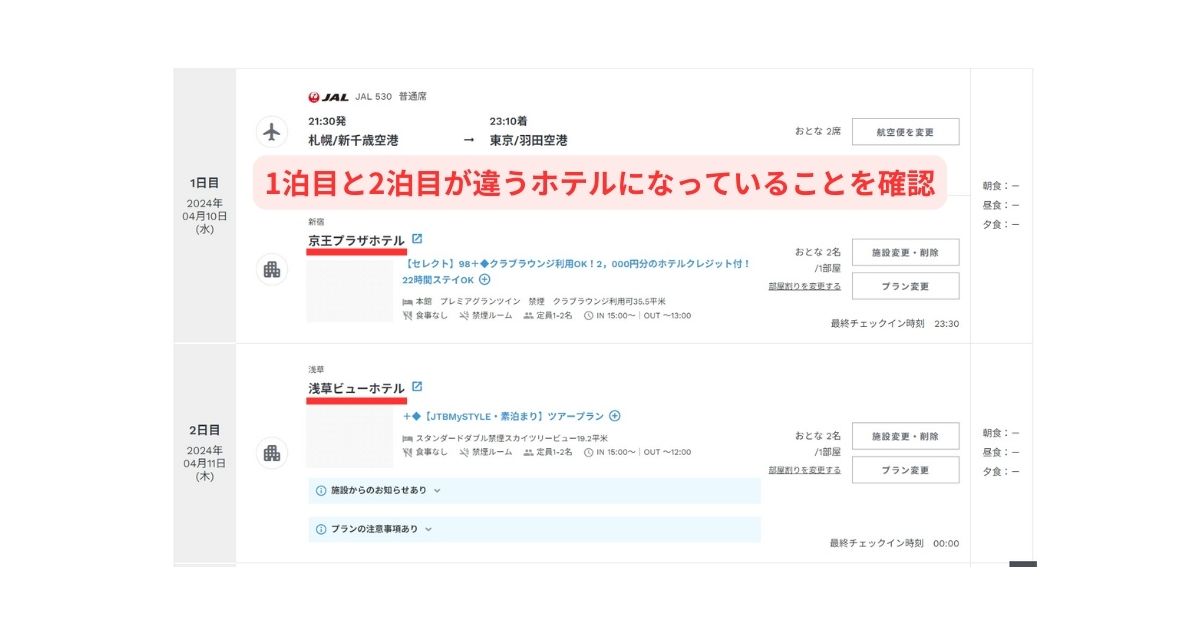Click plus icon after JTBMySTYLE ツアープラン
1200x630 pixels.
click(x=615, y=416)
